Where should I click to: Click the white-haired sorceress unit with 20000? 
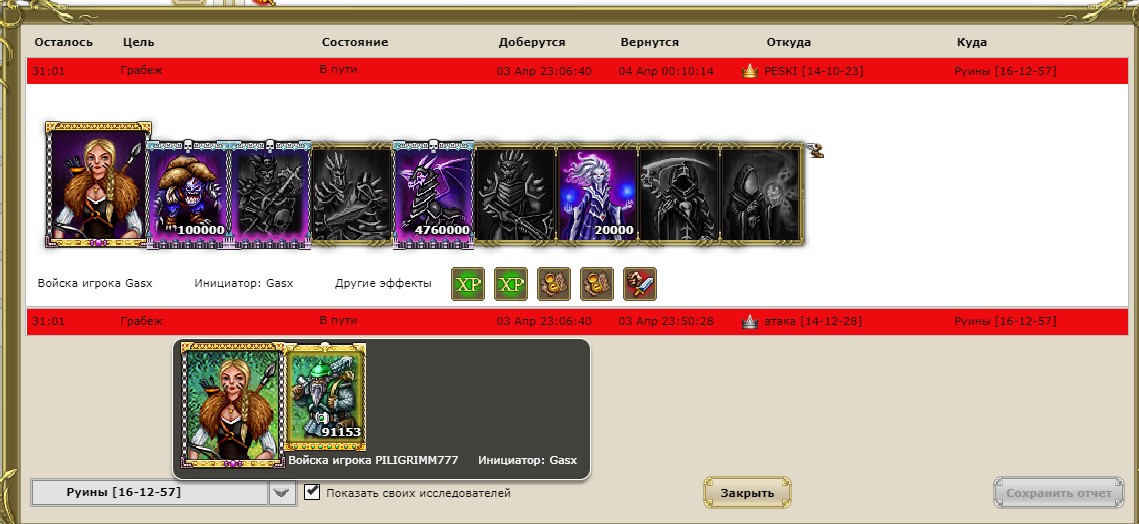tap(597, 194)
